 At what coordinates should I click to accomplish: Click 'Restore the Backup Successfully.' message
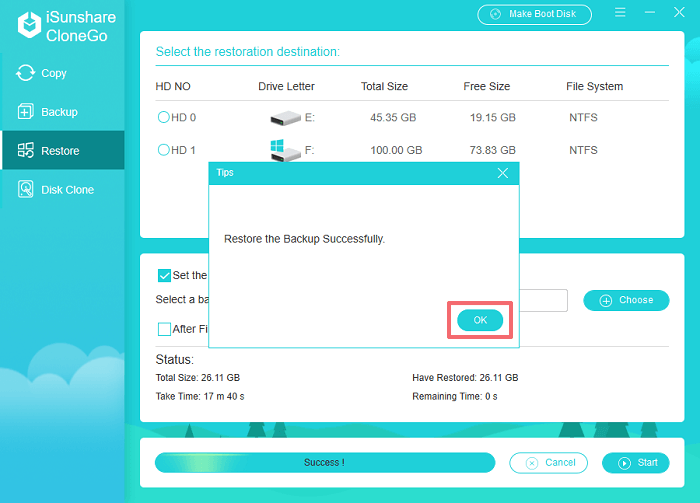tap(304, 239)
